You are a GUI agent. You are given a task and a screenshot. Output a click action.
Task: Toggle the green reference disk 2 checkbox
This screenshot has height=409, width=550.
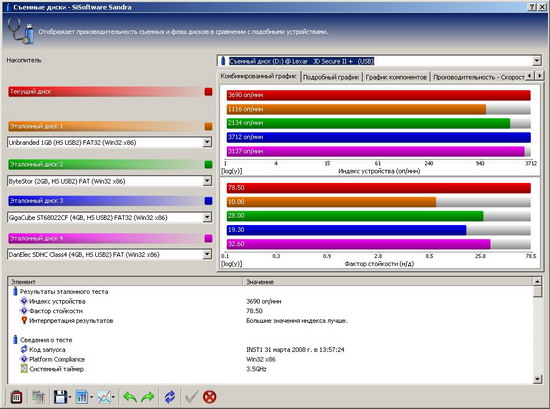[x=208, y=164]
